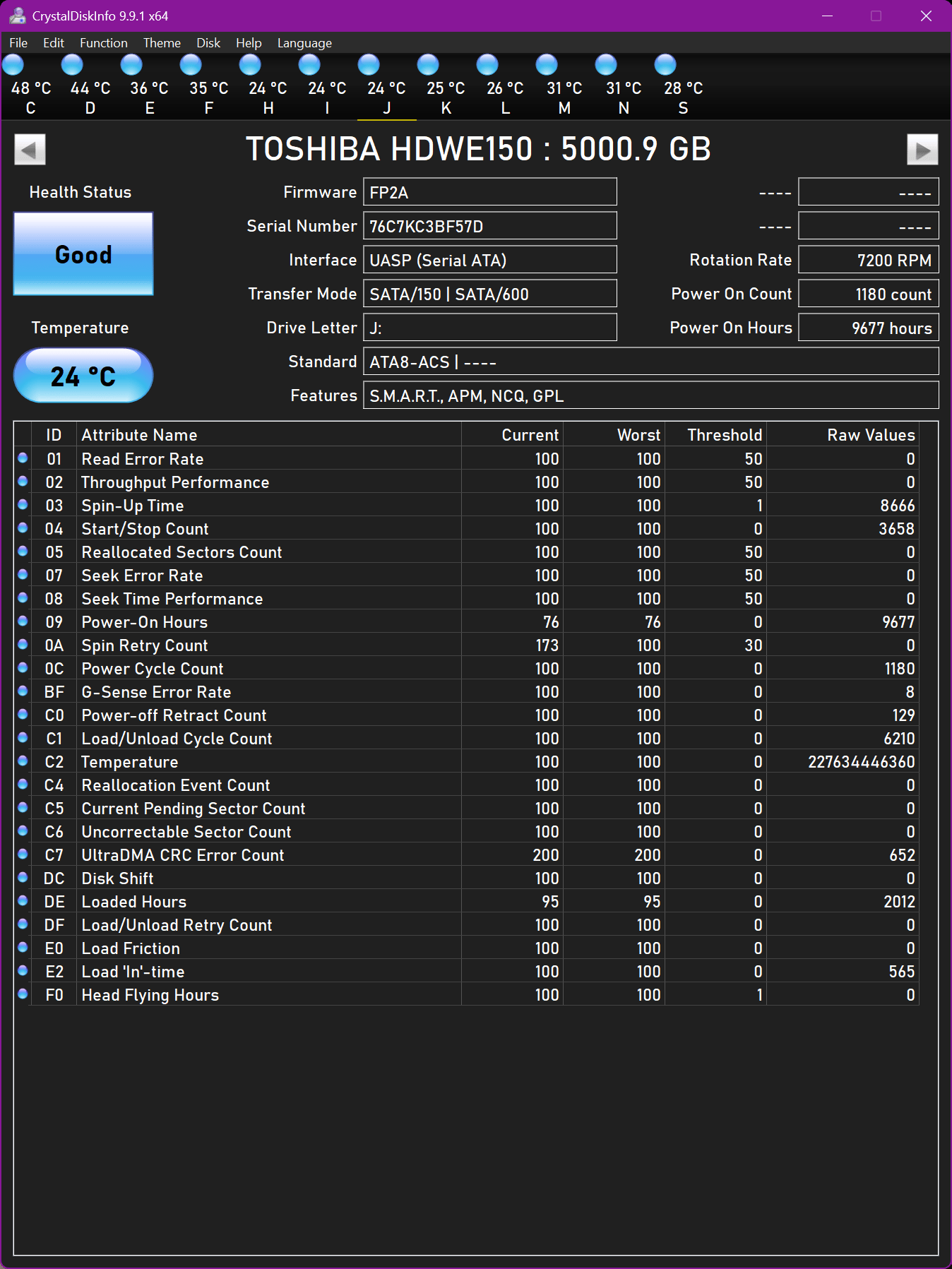Click the Interface field UASP (Serial ATA)

click(x=490, y=260)
